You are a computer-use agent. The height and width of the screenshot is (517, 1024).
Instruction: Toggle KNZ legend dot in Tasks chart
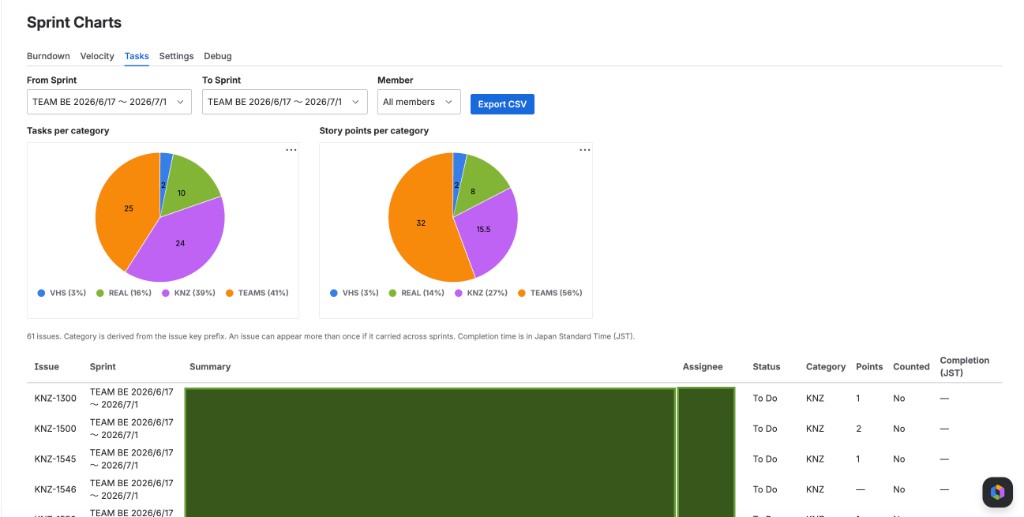[x=166, y=293]
